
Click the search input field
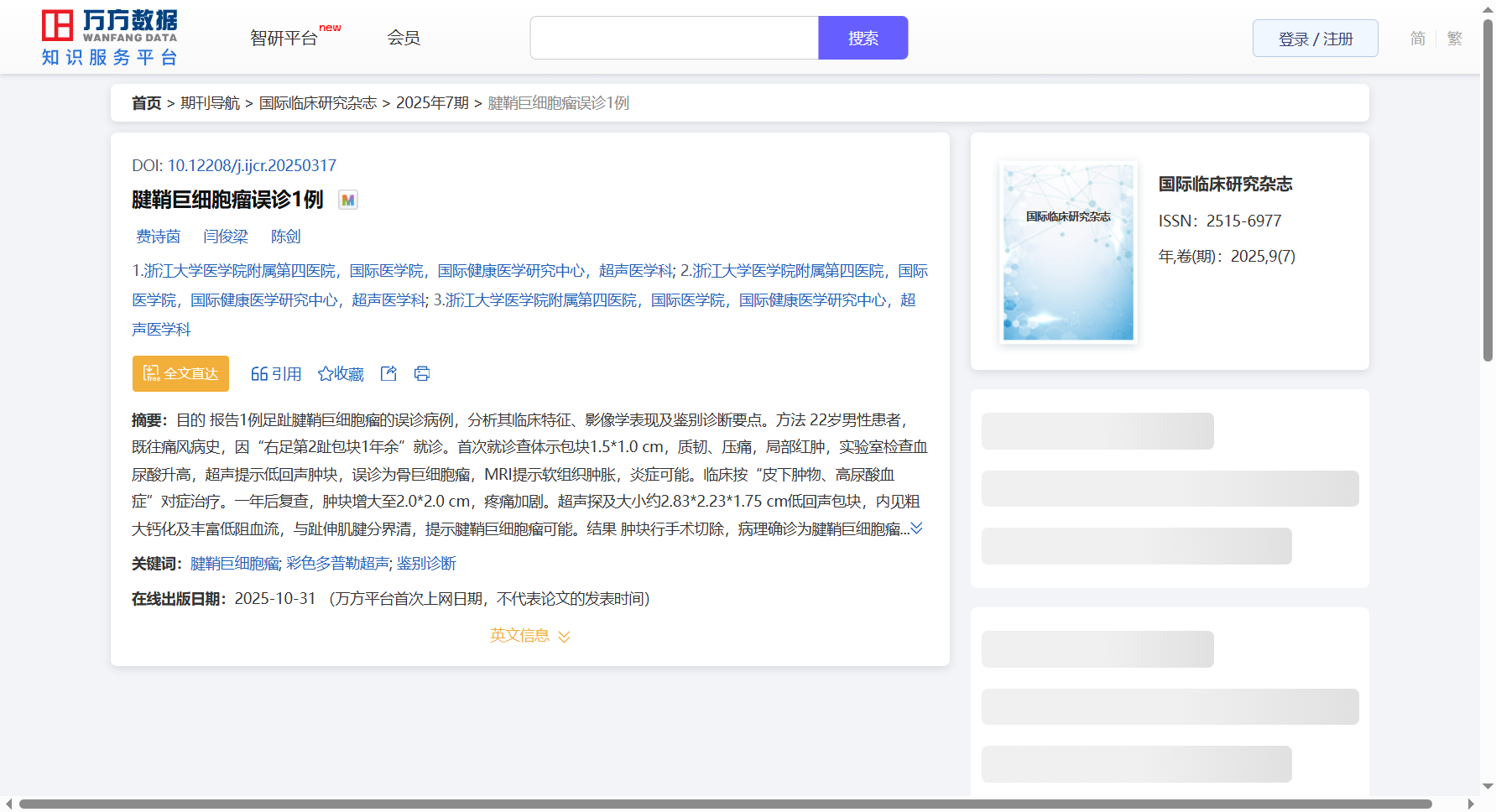click(674, 39)
